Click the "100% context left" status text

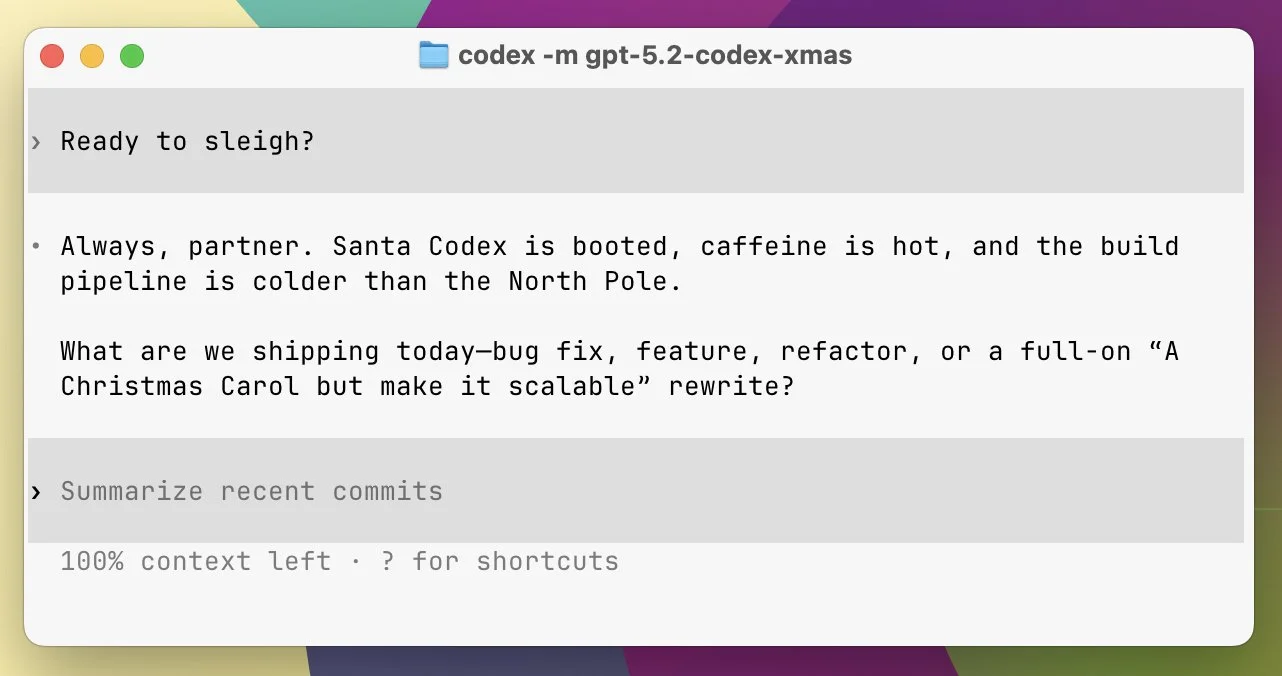(x=195, y=561)
